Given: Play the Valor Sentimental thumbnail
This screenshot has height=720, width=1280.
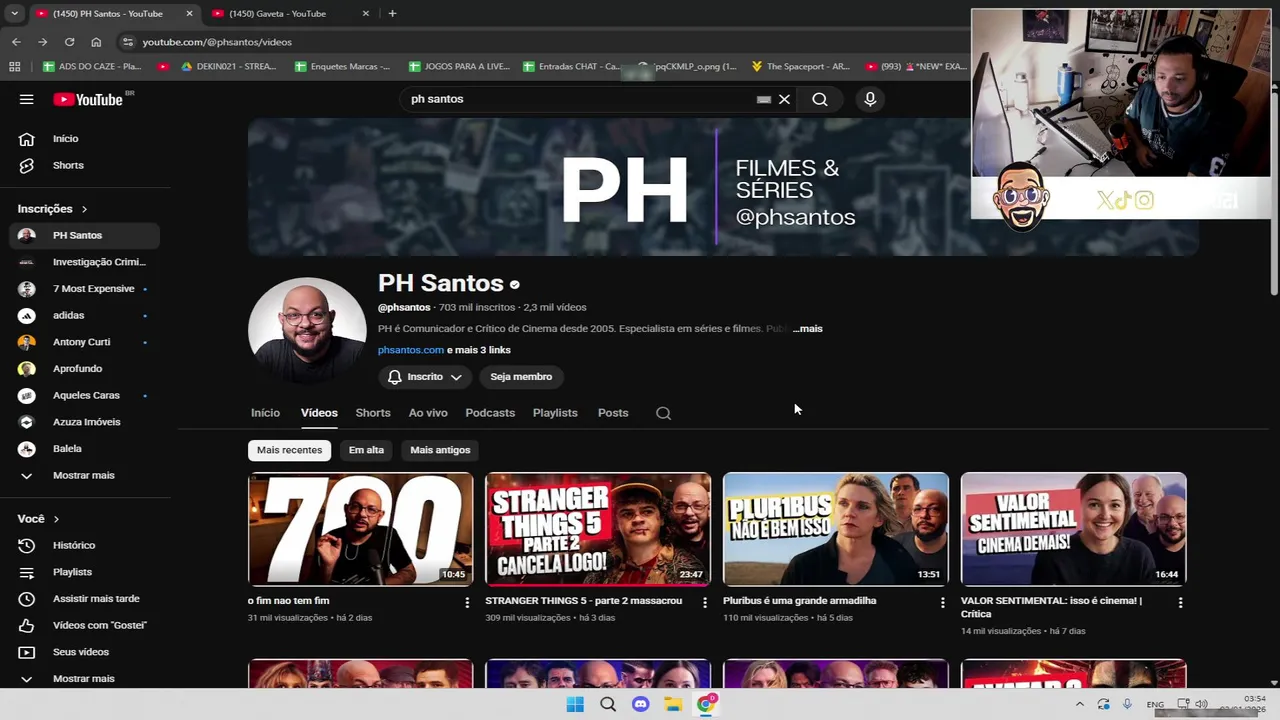Looking at the screenshot, I should [1073, 529].
